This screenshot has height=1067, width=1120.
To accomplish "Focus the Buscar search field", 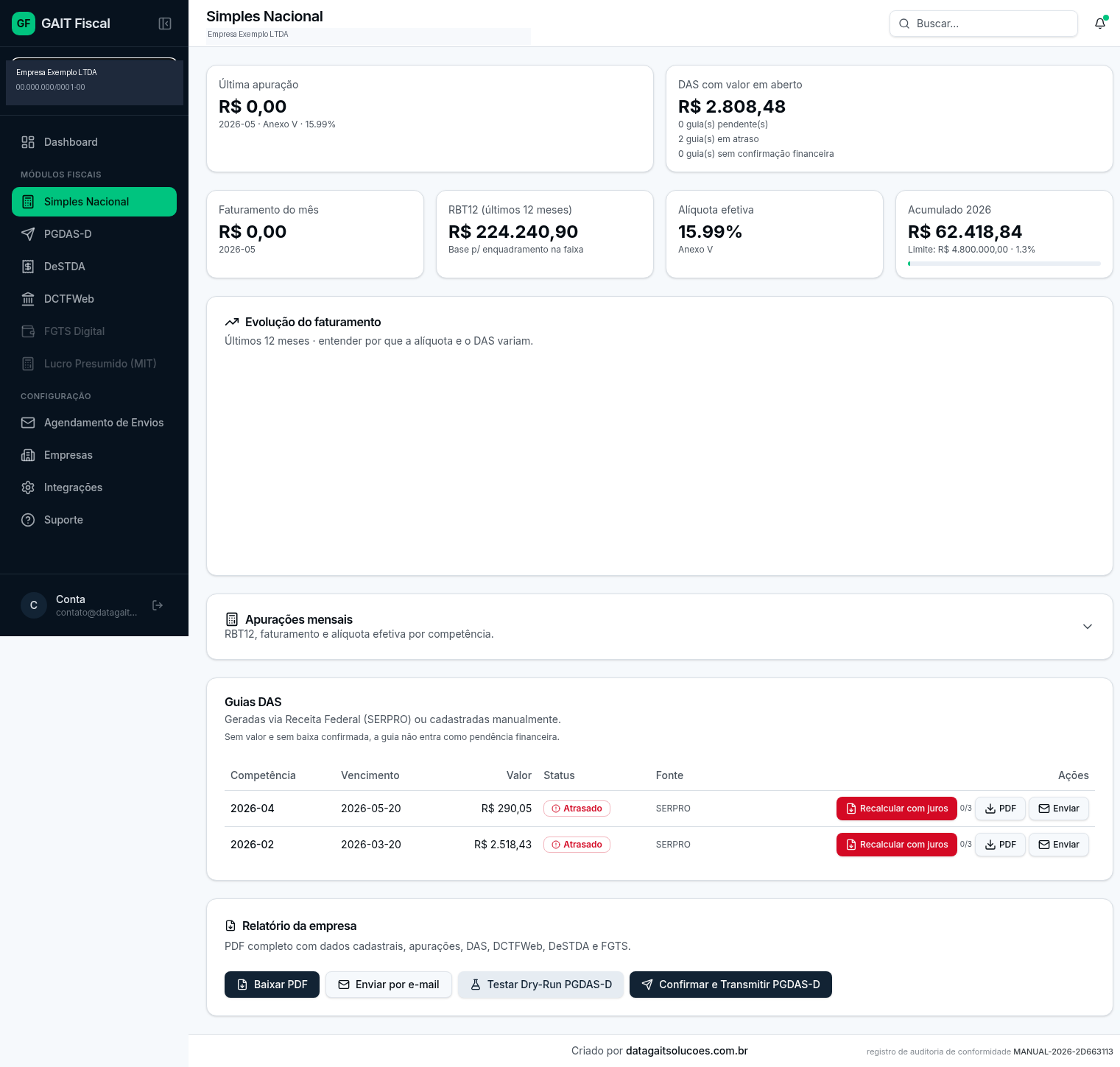I will coord(984,24).
